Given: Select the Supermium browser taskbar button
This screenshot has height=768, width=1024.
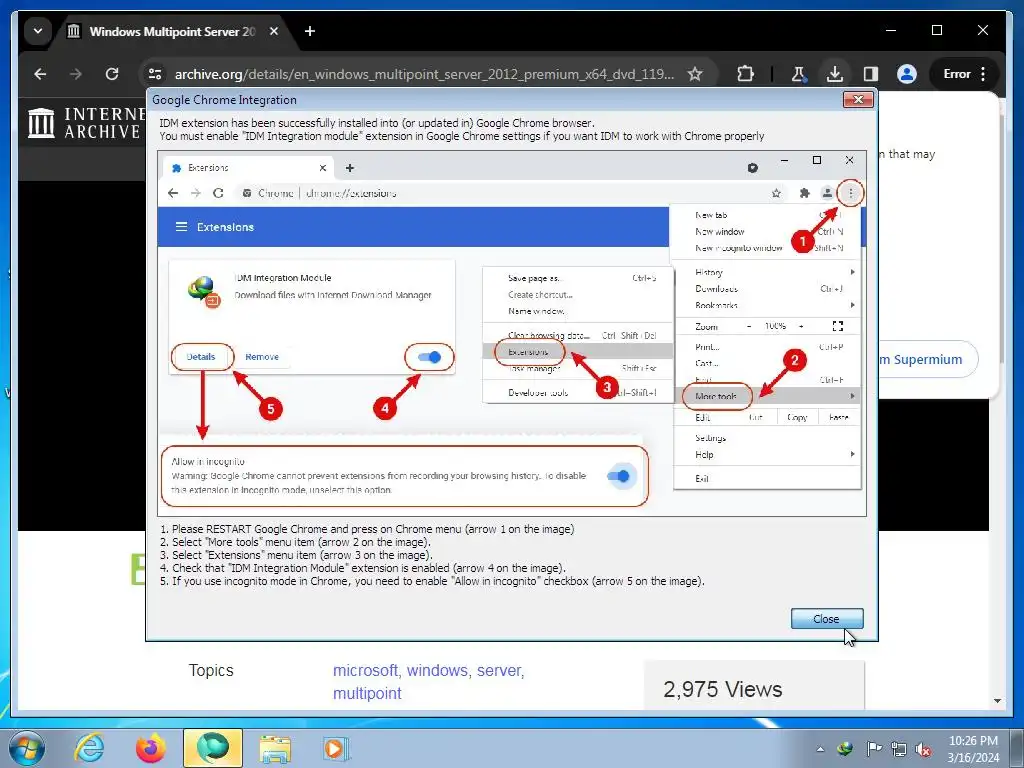Looking at the screenshot, I should coord(213,748).
